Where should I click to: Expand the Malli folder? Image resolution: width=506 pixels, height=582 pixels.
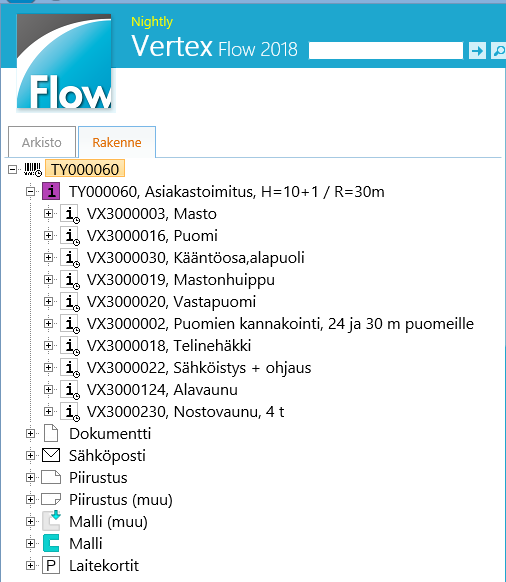[x=30, y=543]
